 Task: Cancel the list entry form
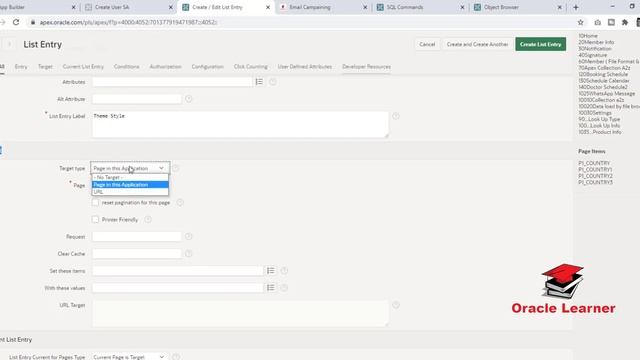(427, 44)
